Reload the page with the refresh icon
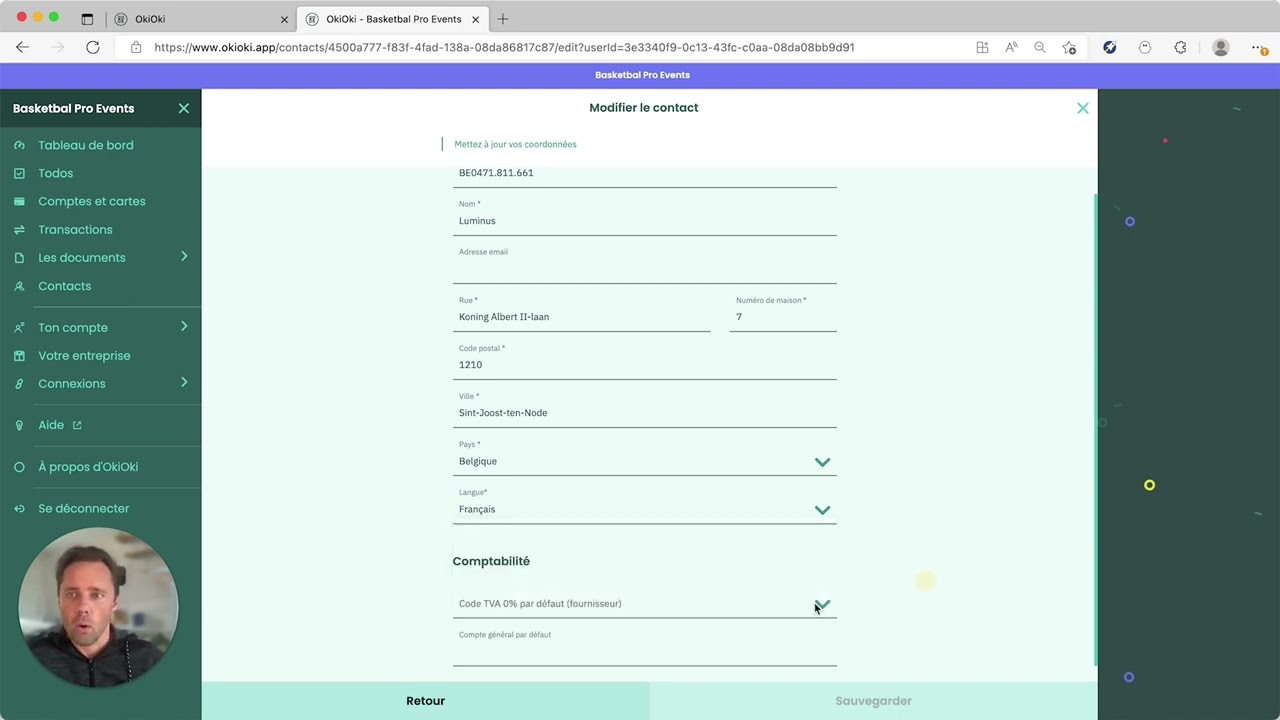Image resolution: width=1280 pixels, height=720 pixels. 93,47
